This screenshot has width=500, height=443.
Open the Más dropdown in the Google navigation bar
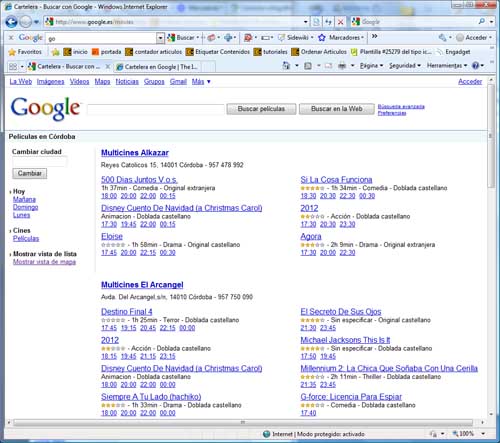(201, 81)
